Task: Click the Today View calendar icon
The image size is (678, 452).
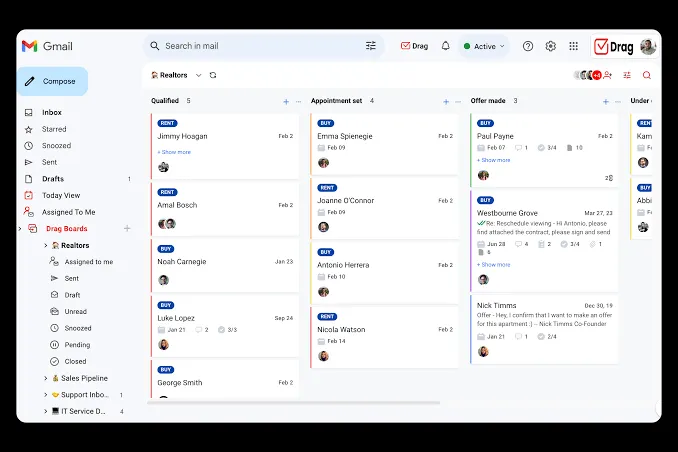Action: pos(29,196)
